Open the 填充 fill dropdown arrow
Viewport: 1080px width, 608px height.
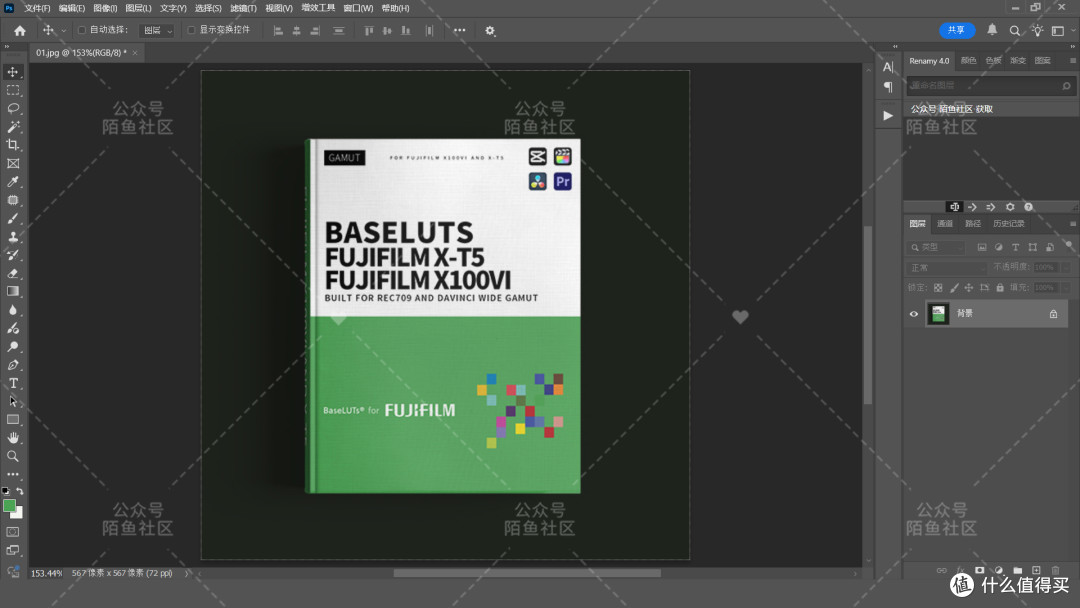pyautogui.click(x=1066, y=287)
